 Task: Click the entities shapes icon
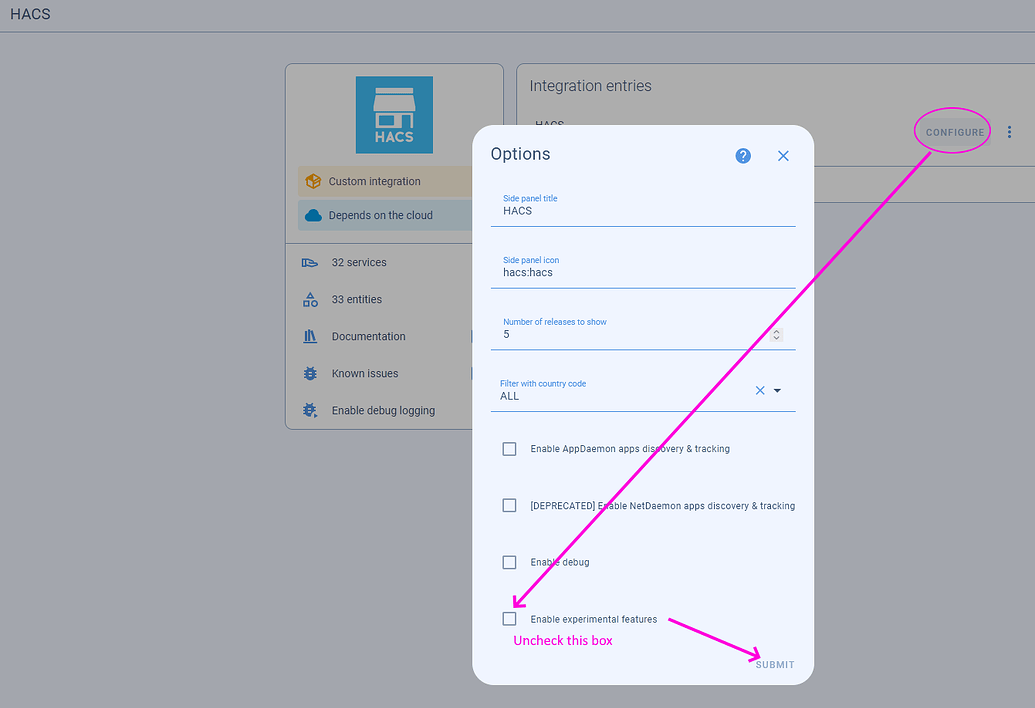pyautogui.click(x=310, y=300)
